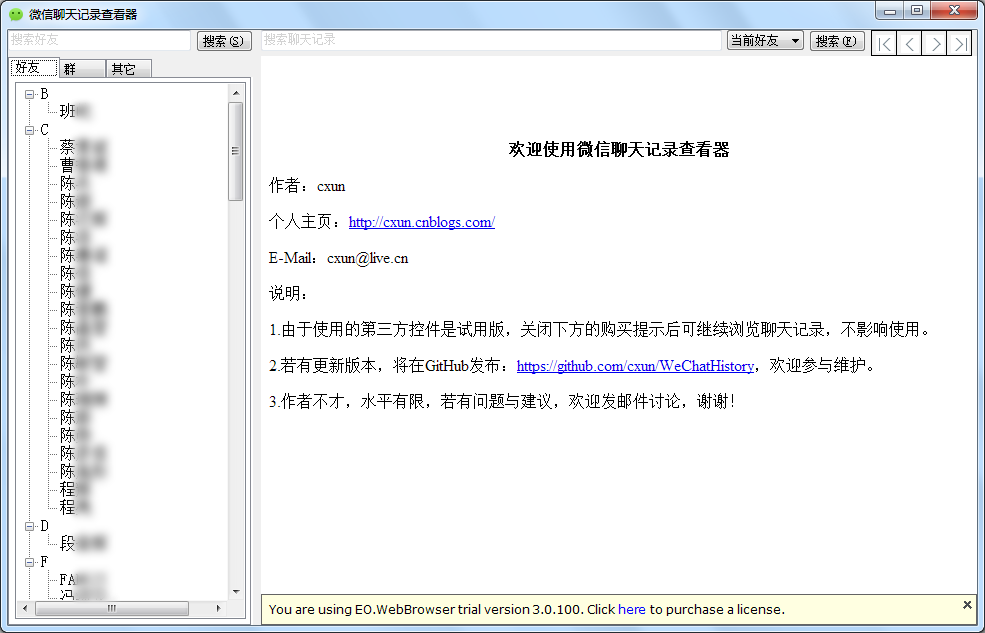
Task: Open the GitHub WeChatHistory repository link
Action: click(x=635, y=365)
